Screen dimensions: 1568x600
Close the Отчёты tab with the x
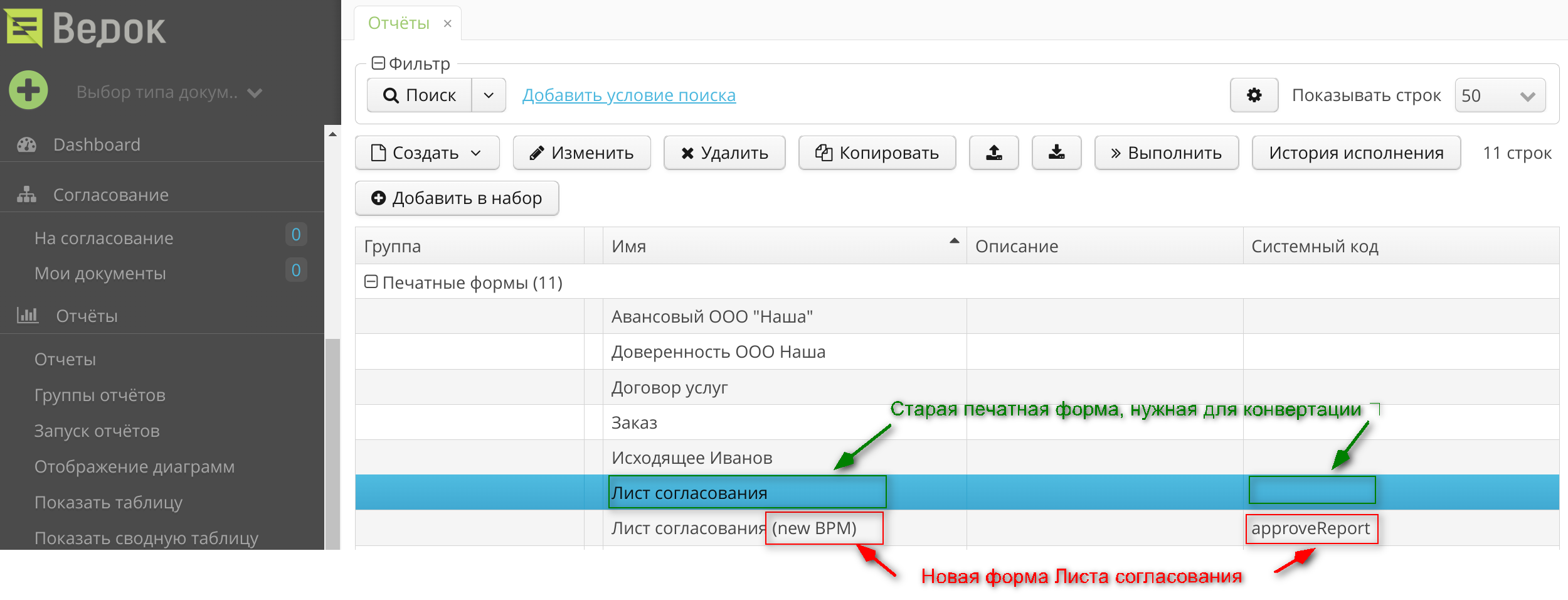point(447,24)
